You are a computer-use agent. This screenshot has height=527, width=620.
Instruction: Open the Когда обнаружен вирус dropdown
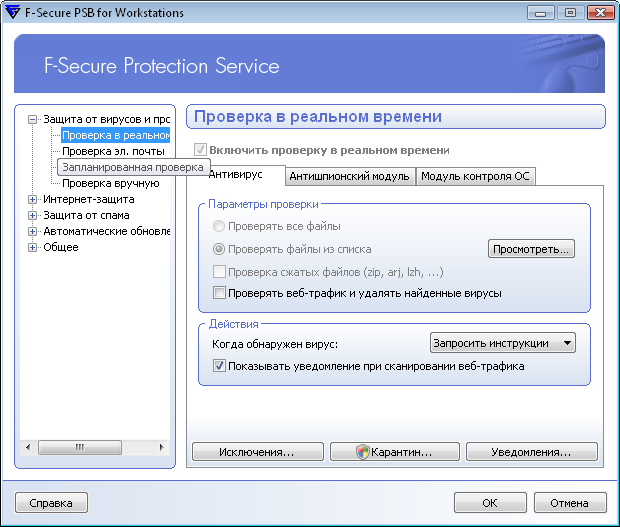point(503,343)
